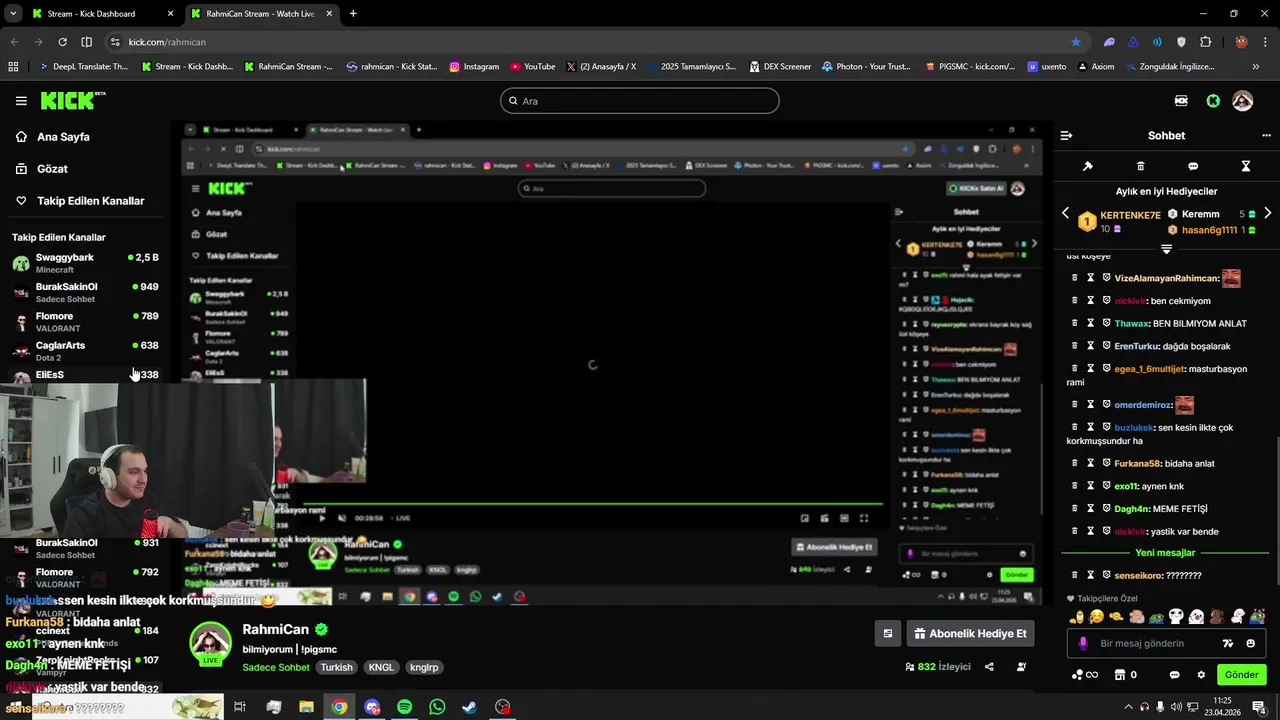Click the translate icon in message box

tap(1228, 643)
